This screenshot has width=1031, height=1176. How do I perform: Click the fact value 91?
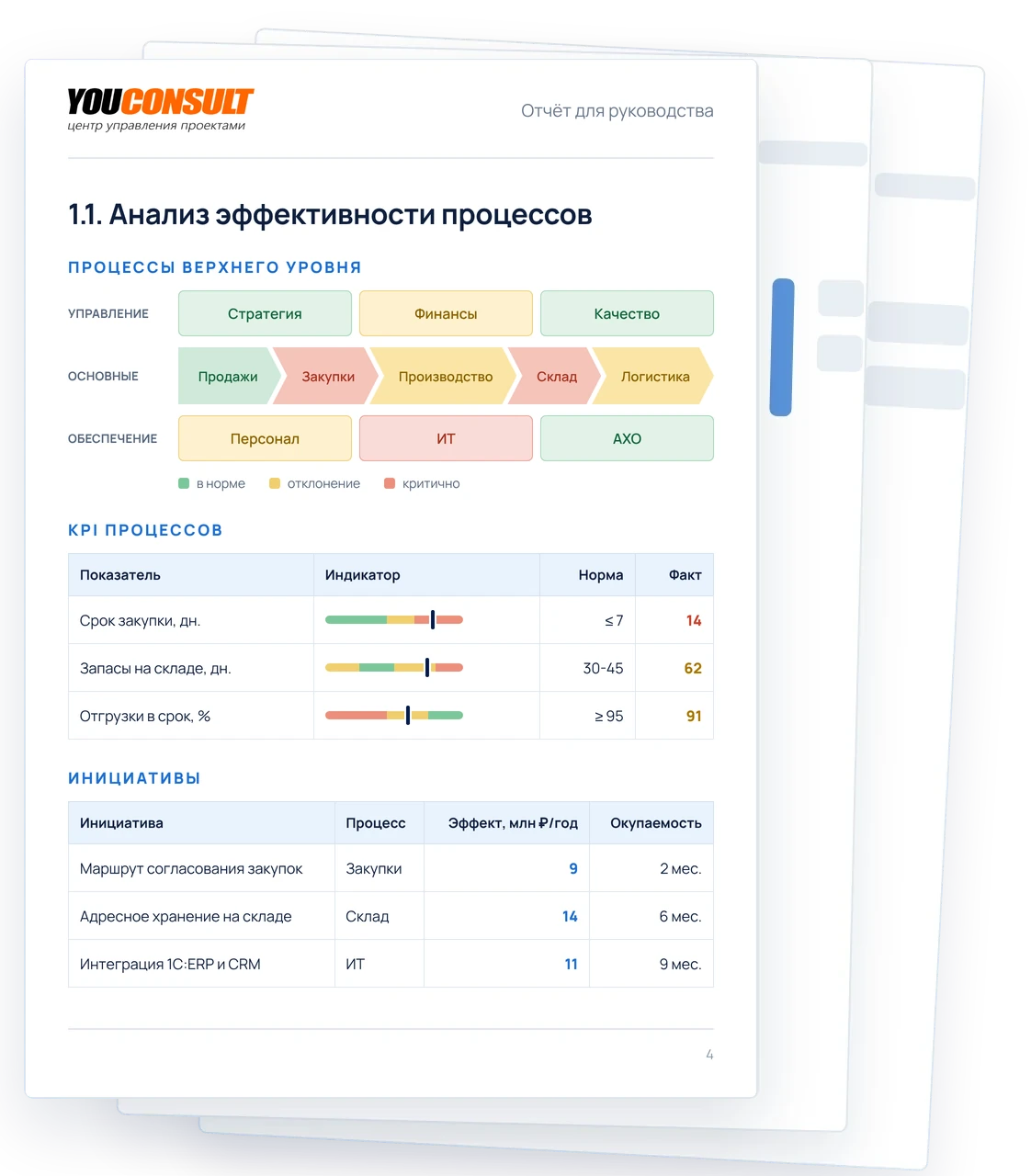click(694, 717)
